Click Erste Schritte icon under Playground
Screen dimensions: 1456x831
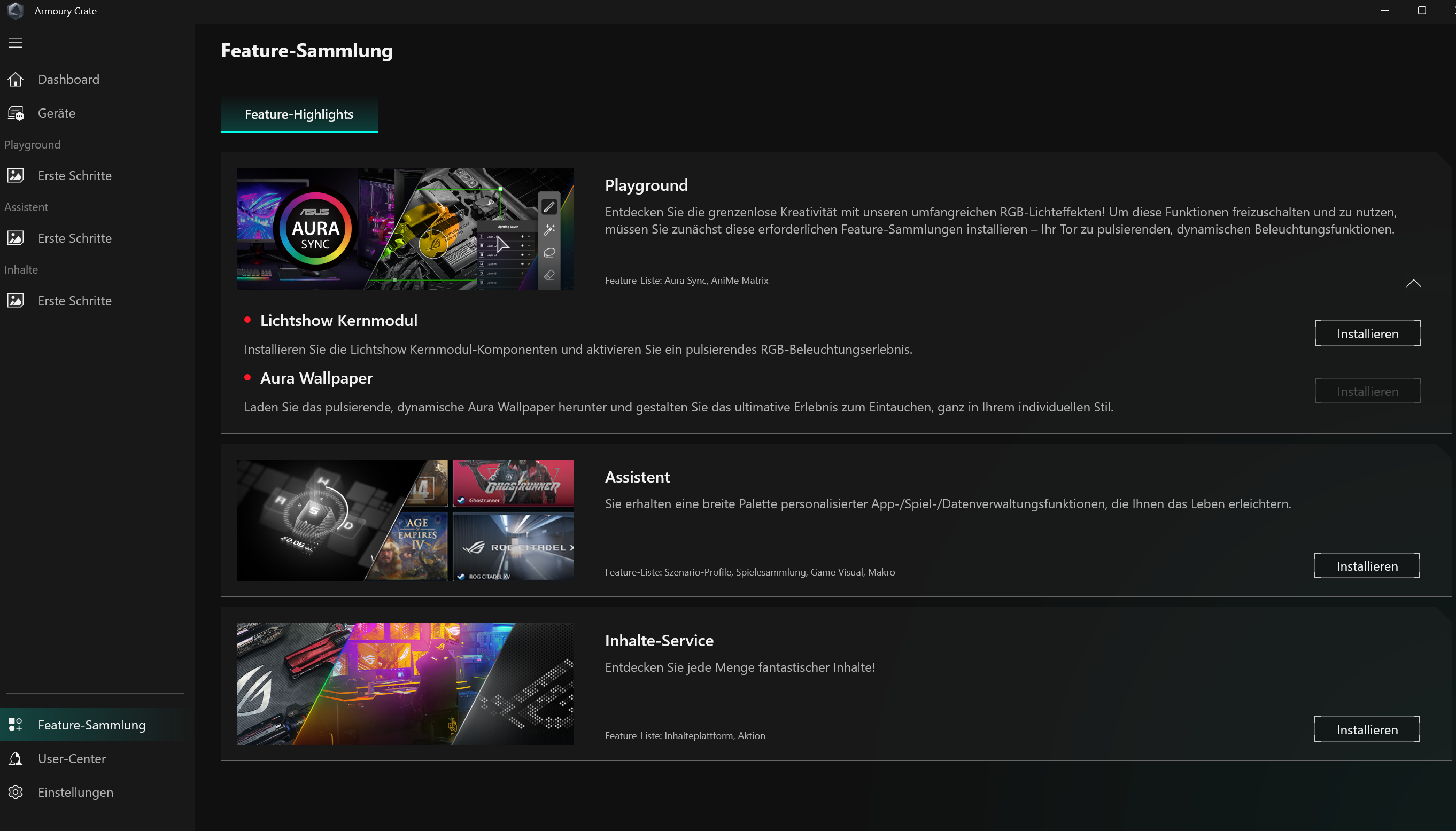[x=16, y=176]
